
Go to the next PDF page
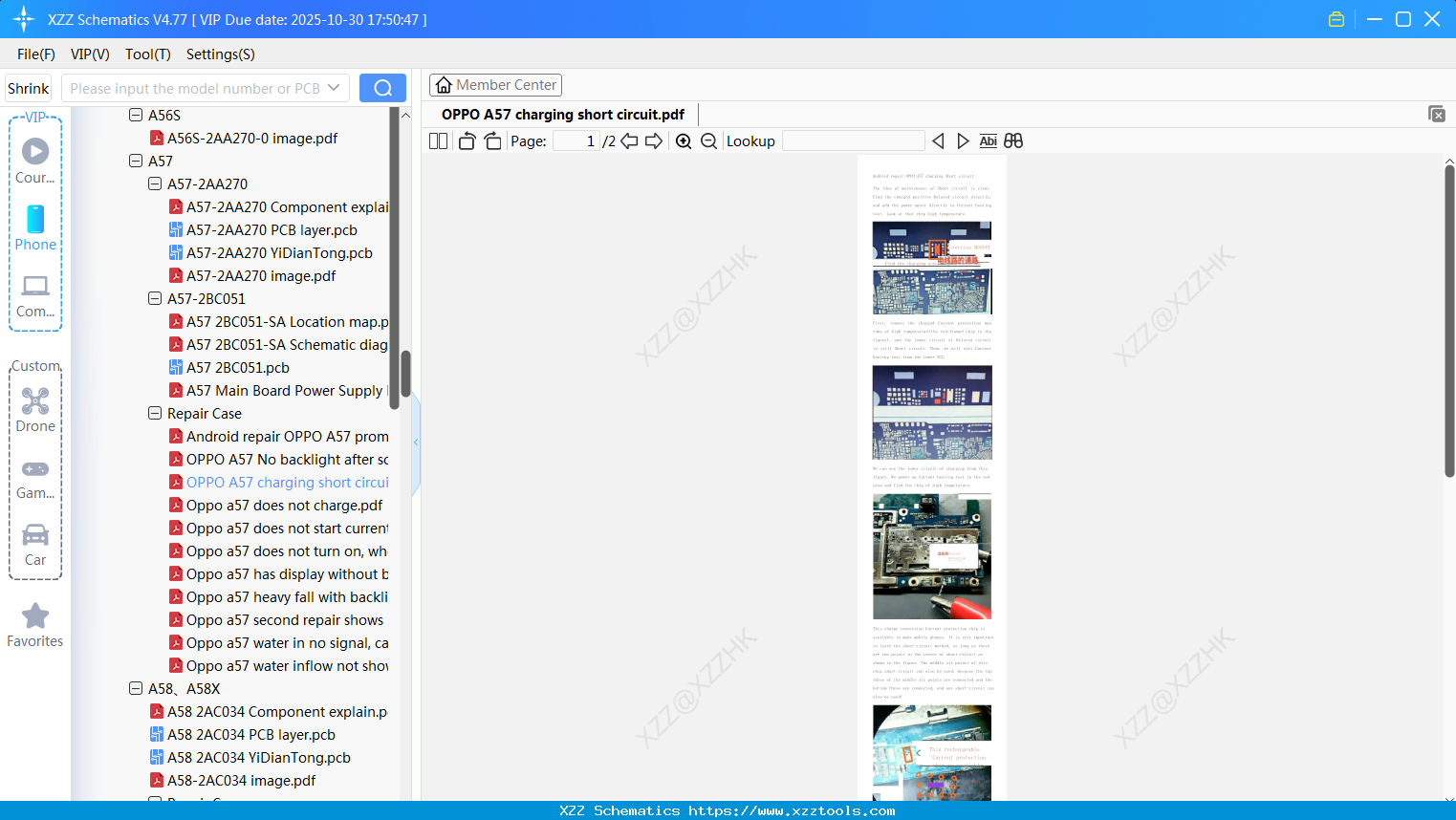click(654, 141)
